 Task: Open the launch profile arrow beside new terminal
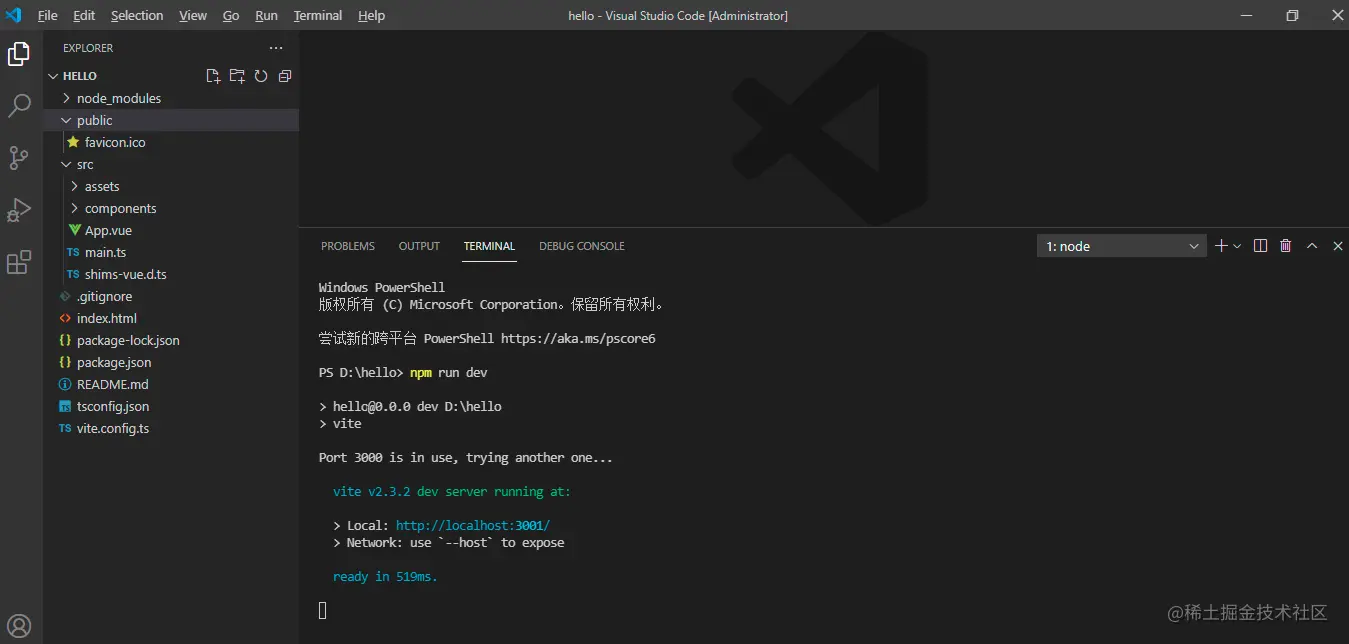tap(1237, 246)
